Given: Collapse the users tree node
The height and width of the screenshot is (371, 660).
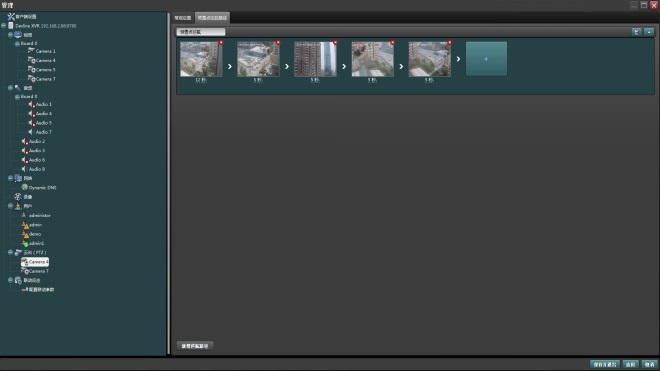Looking at the screenshot, I should [11, 206].
